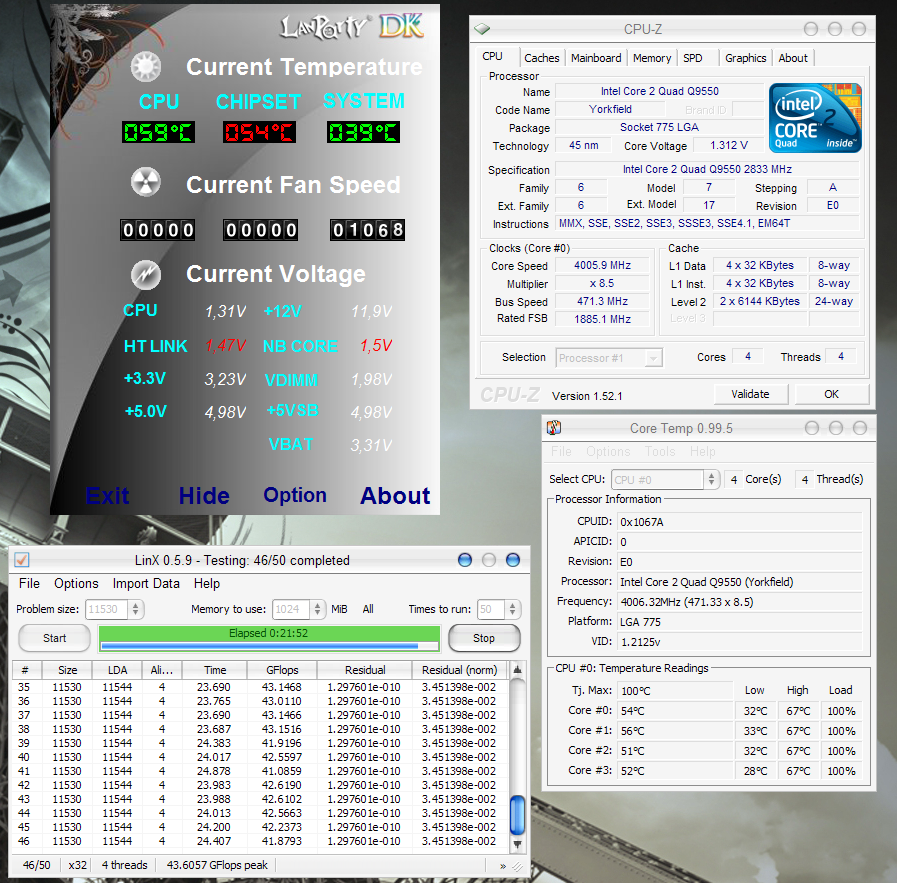
Task: Open the Help menu in LinX
Action: pyautogui.click(x=207, y=583)
